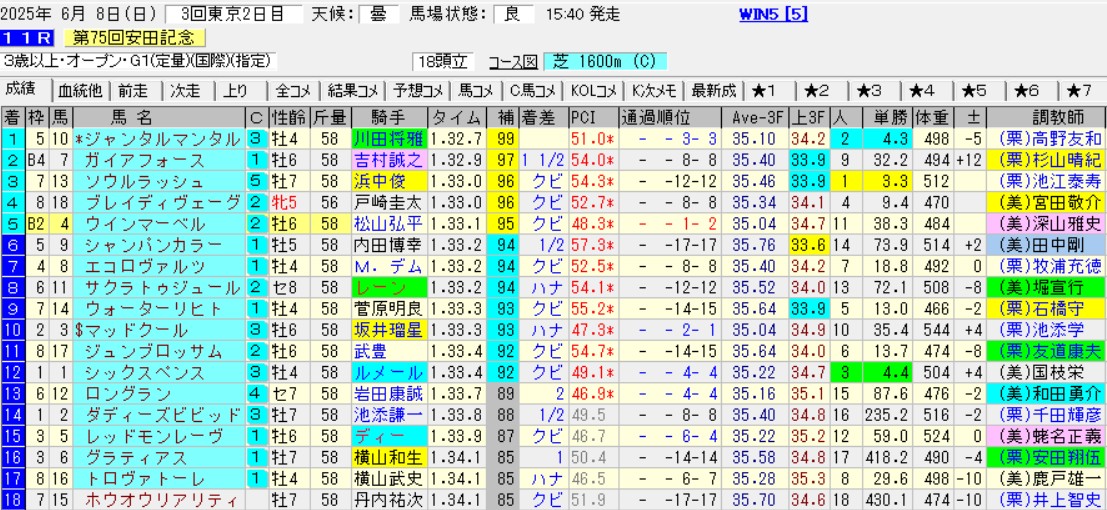Sort by the タイム column header
The height and width of the screenshot is (510, 1107).
(457, 117)
